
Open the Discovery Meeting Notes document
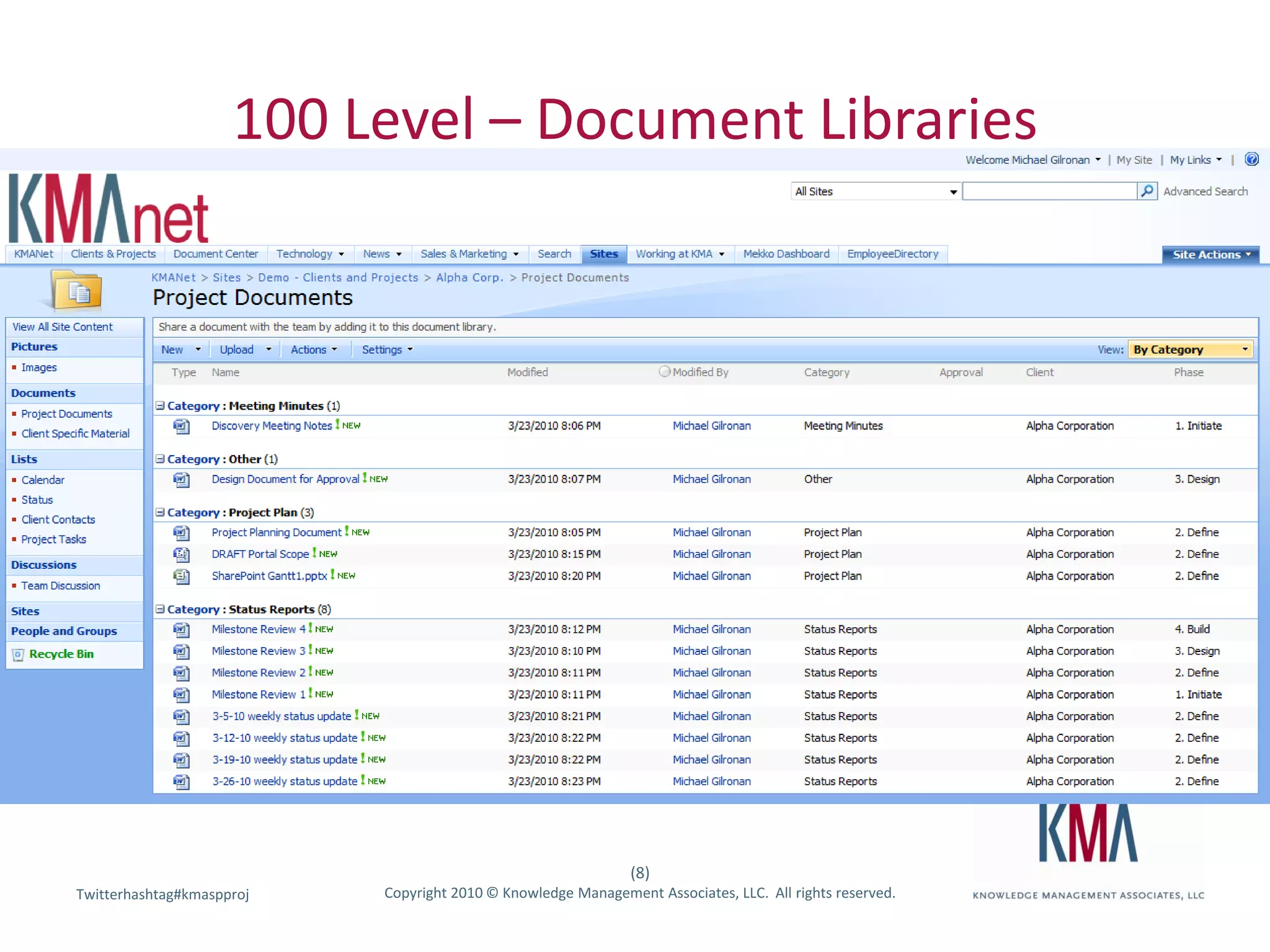tap(272, 426)
